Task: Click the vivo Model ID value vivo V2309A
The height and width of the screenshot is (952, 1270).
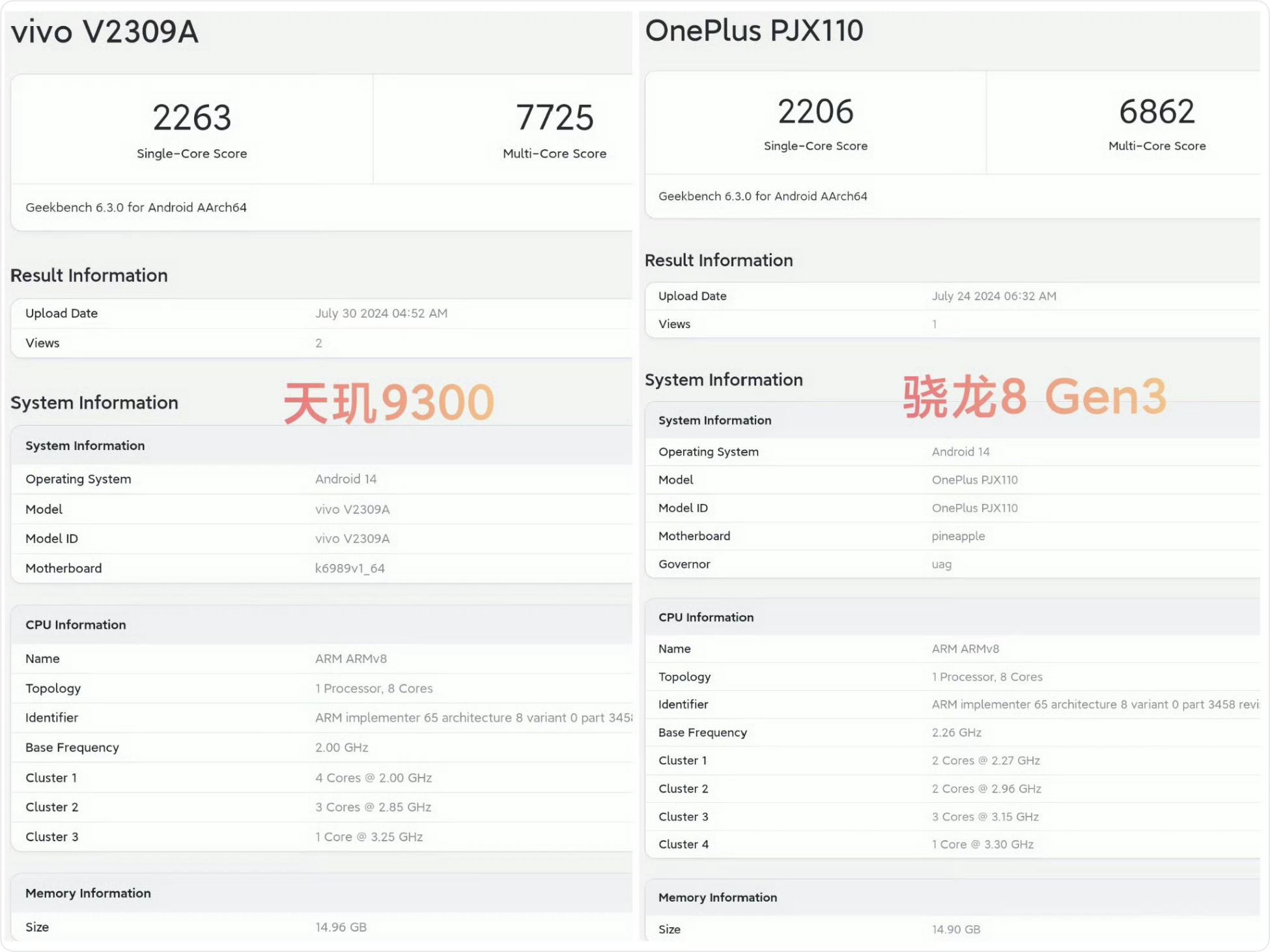Action: click(352, 539)
